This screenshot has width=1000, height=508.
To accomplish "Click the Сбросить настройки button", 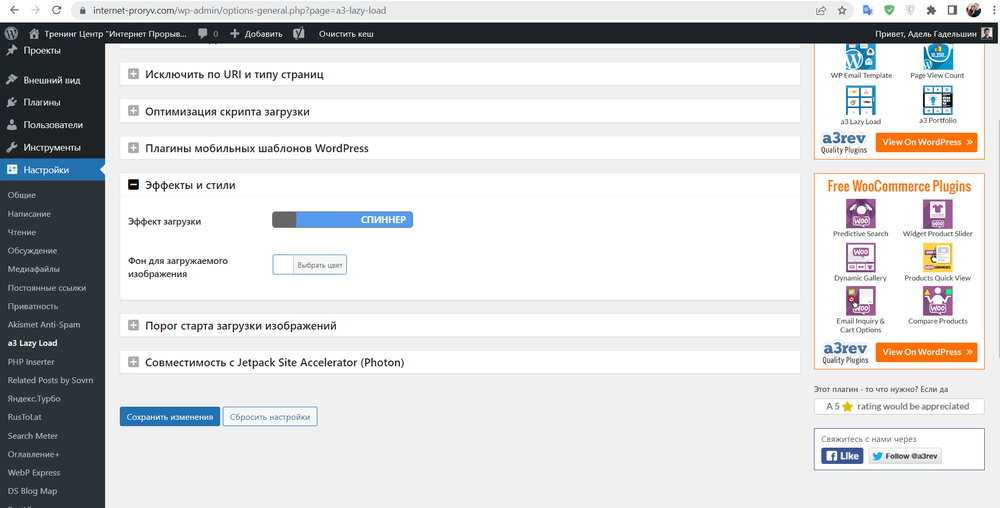I will pyautogui.click(x=269, y=417).
